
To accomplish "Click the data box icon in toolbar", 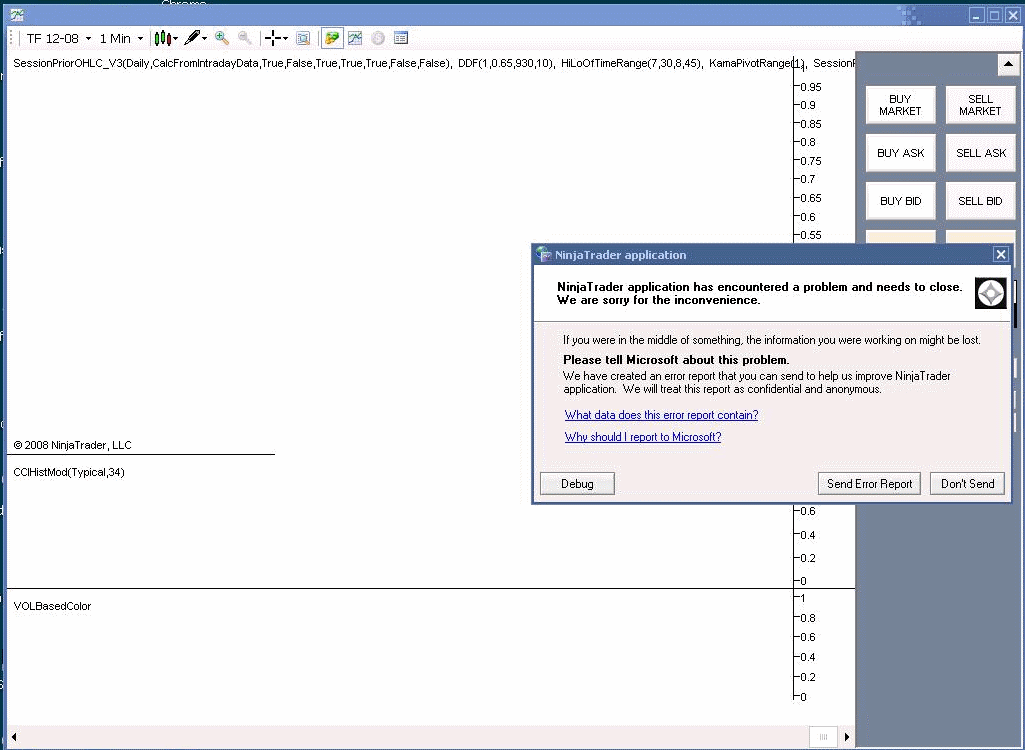I will coord(303,38).
